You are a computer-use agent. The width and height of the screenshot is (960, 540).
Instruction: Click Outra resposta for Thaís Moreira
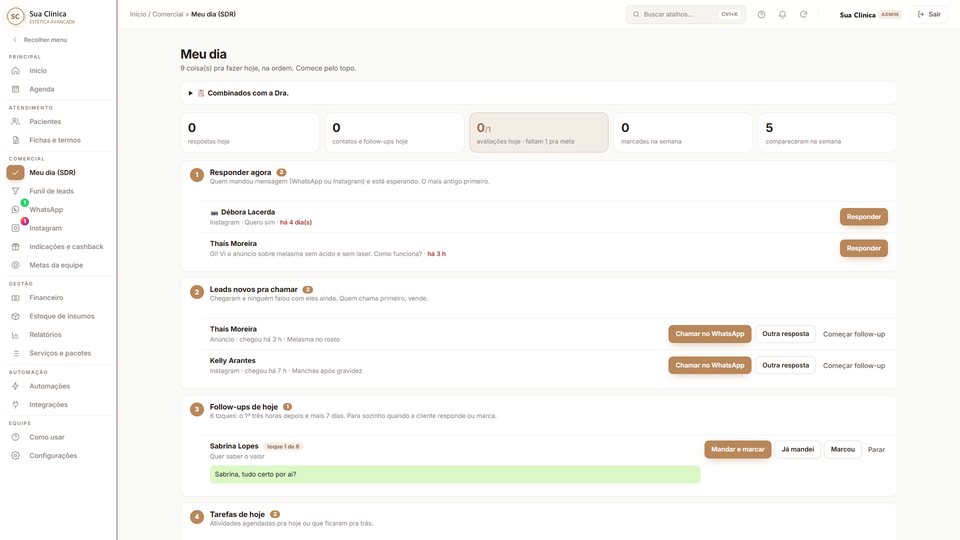coord(786,334)
